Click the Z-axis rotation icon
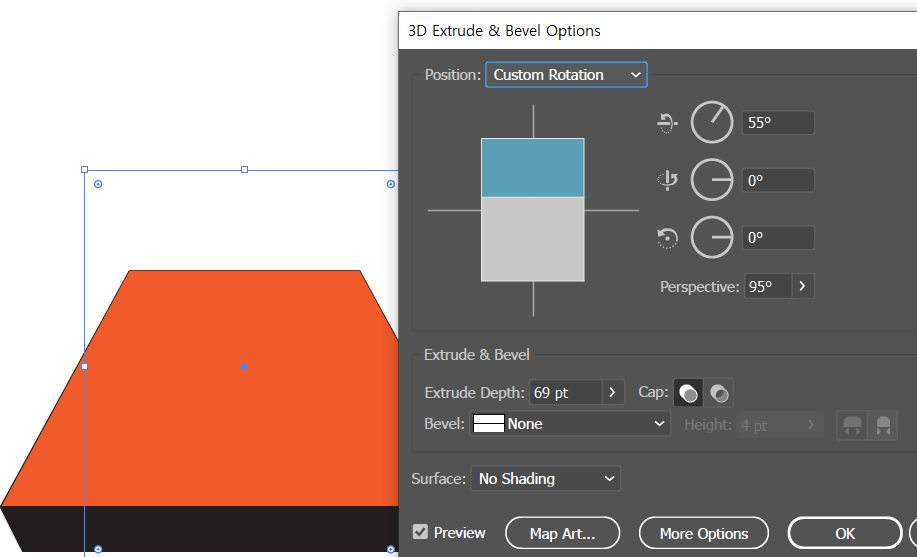 click(x=667, y=238)
